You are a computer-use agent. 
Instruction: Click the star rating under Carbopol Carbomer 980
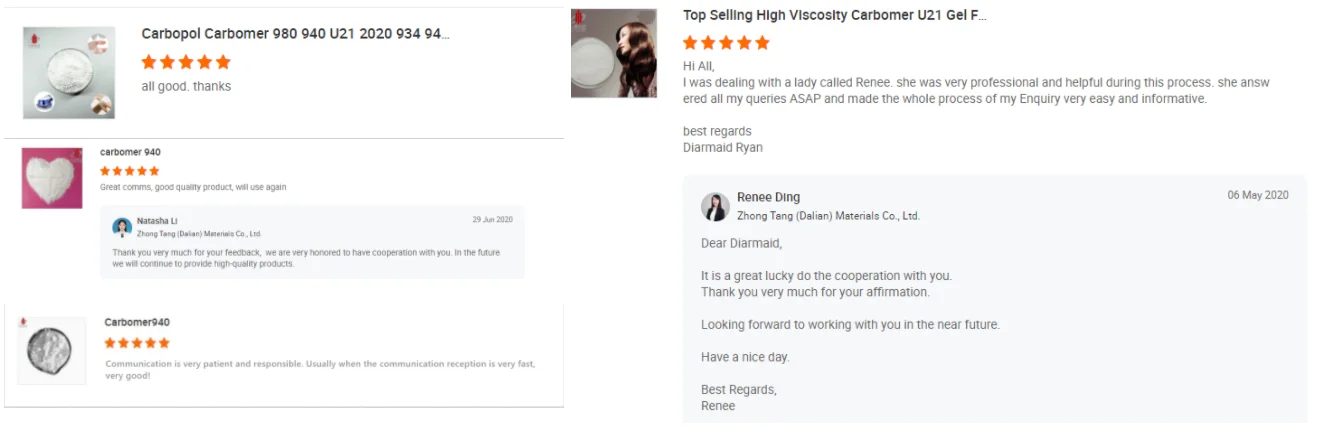(186, 62)
